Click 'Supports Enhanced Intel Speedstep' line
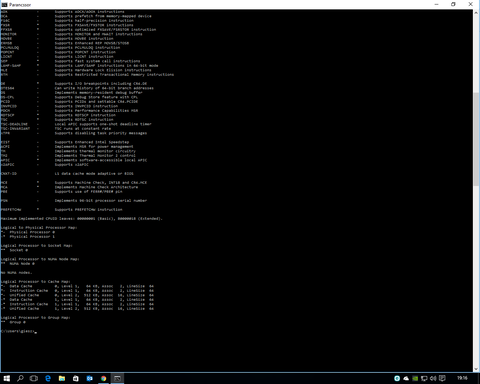Viewport: 480px width, 384px height. click(92, 142)
